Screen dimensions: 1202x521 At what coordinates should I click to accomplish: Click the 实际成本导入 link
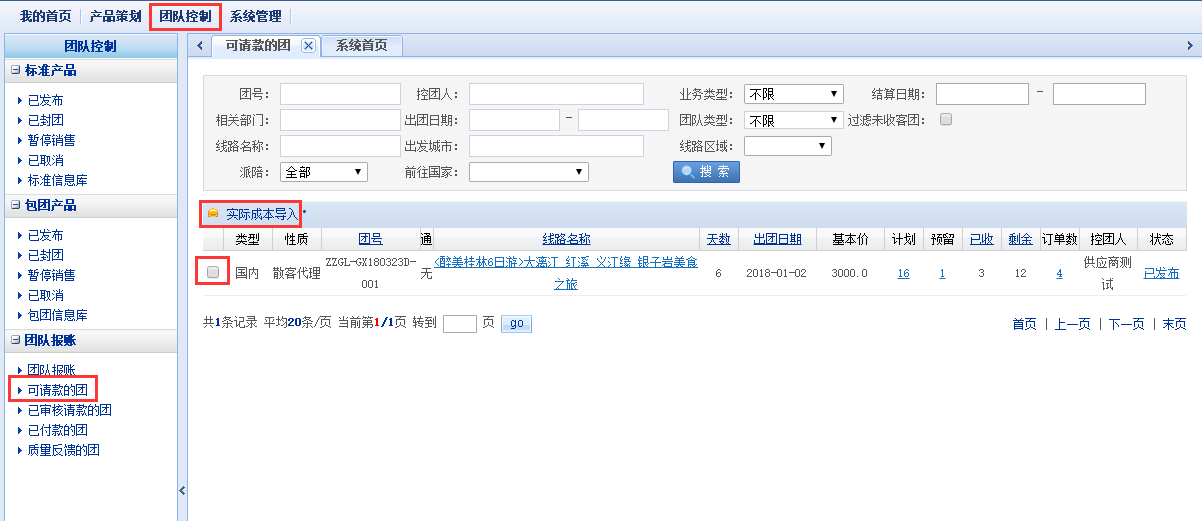tap(262, 214)
